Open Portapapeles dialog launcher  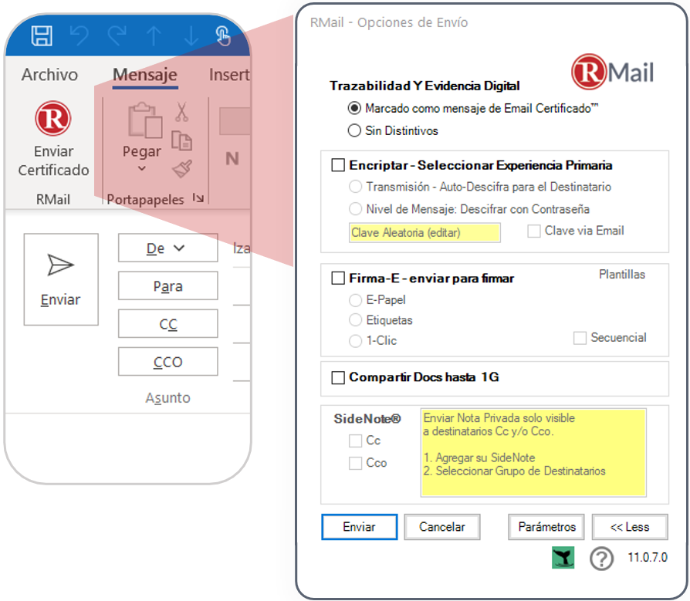coord(198,200)
